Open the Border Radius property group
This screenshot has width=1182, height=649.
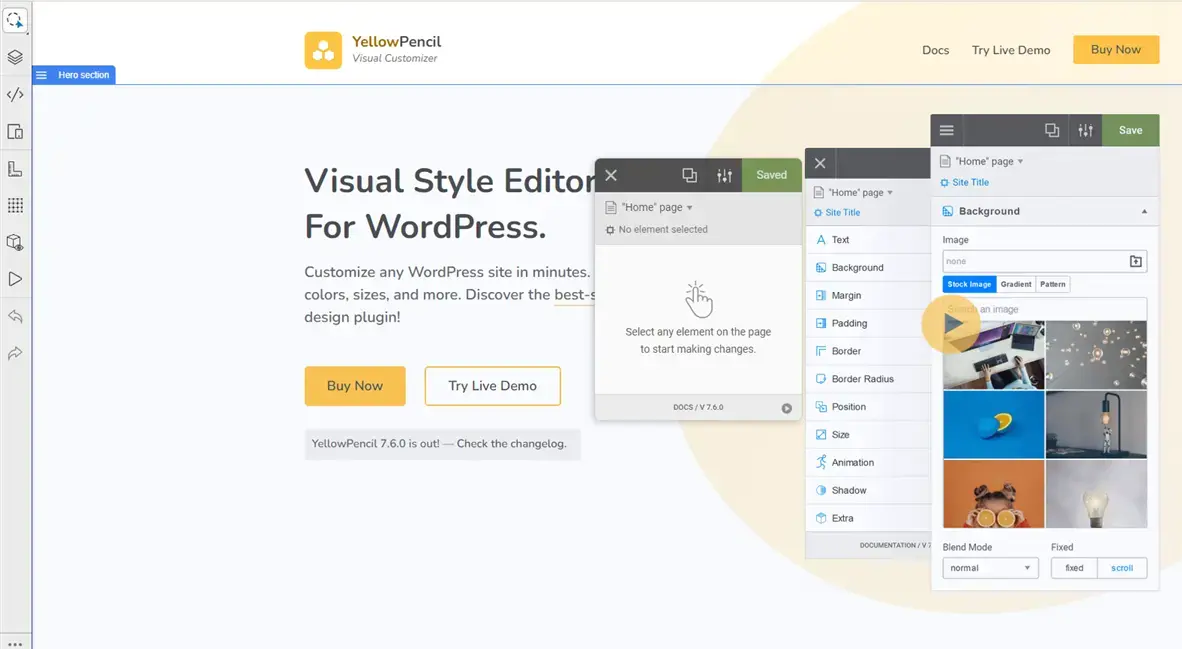[x=868, y=379]
